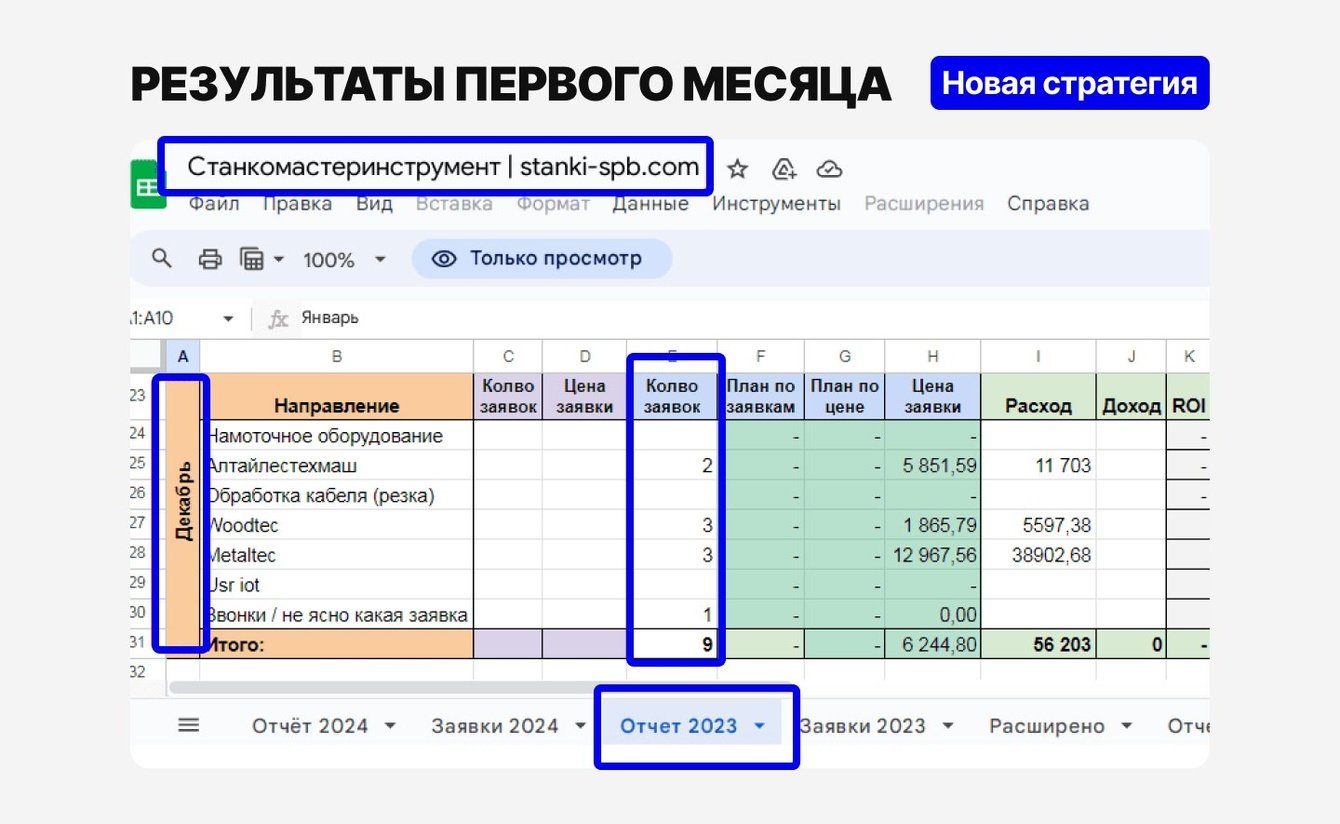Open the Отчёт 2024 tab menu arrow

tap(390, 726)
